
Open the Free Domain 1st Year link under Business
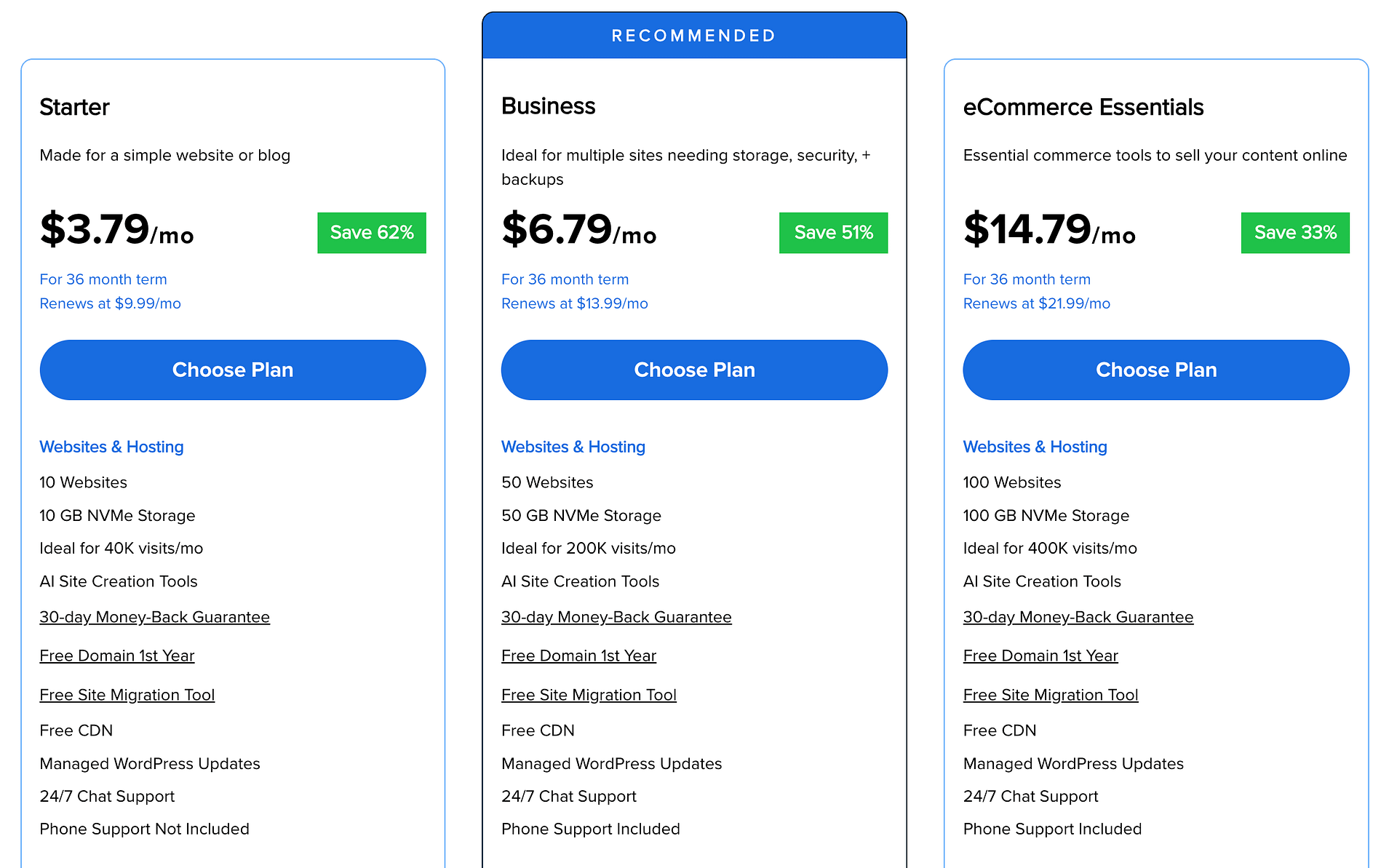tap(578, 656)
